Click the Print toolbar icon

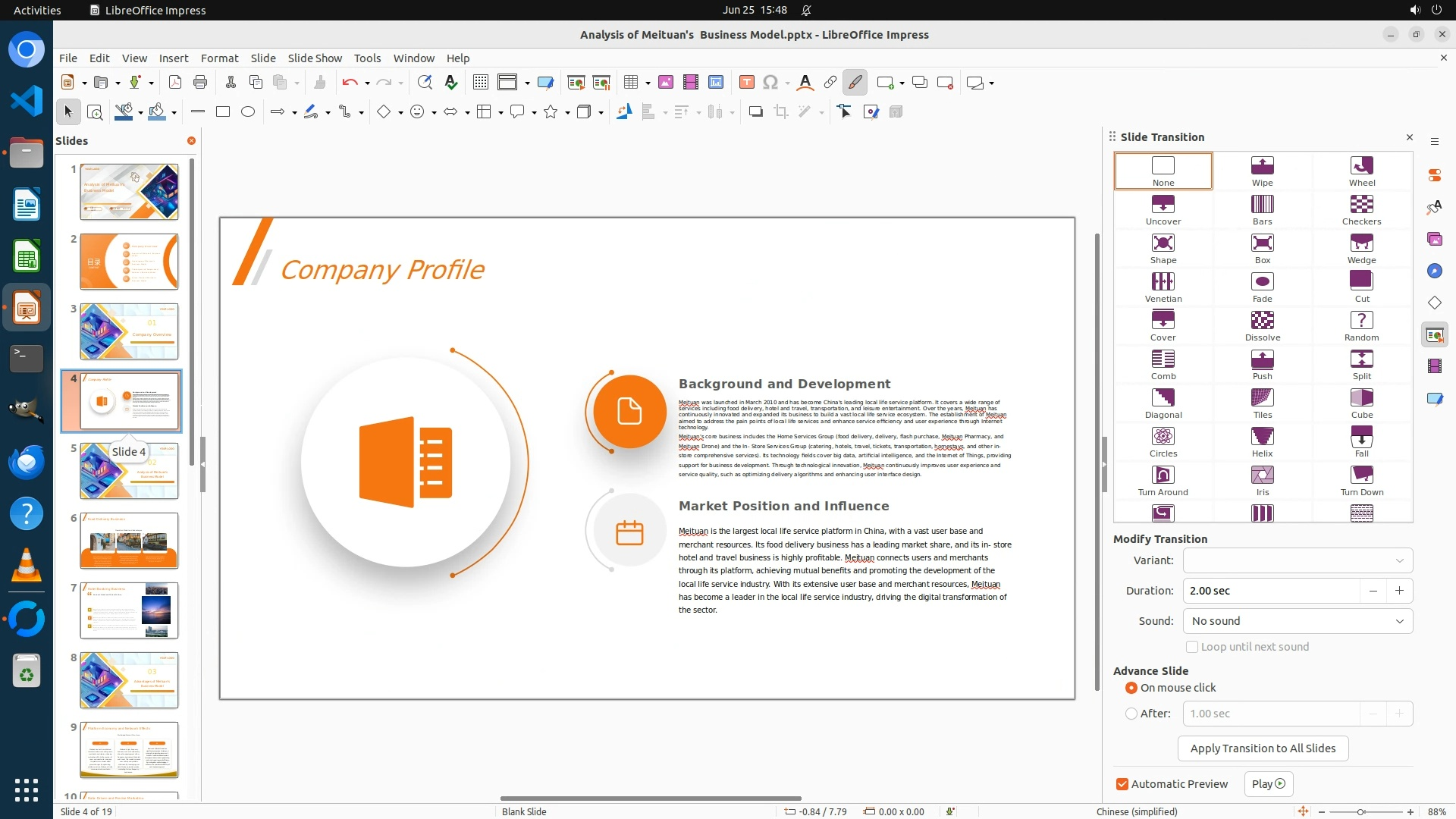point(200,83)
